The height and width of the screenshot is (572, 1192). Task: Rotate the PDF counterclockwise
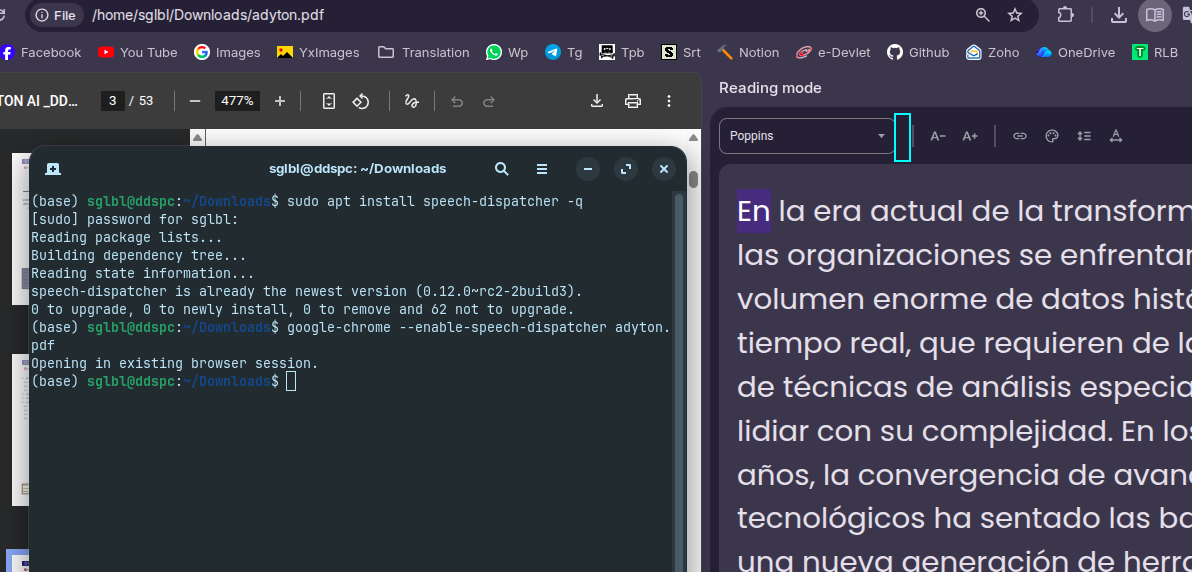click(x=361, y=101)
